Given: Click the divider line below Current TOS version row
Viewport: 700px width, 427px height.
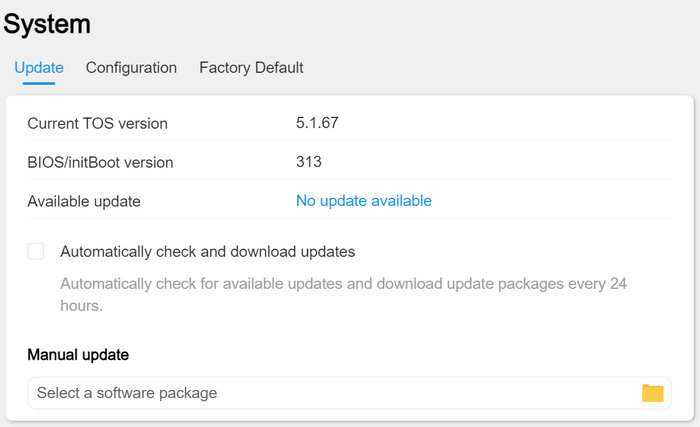Looking at the screenshot, I should [349, 142].
